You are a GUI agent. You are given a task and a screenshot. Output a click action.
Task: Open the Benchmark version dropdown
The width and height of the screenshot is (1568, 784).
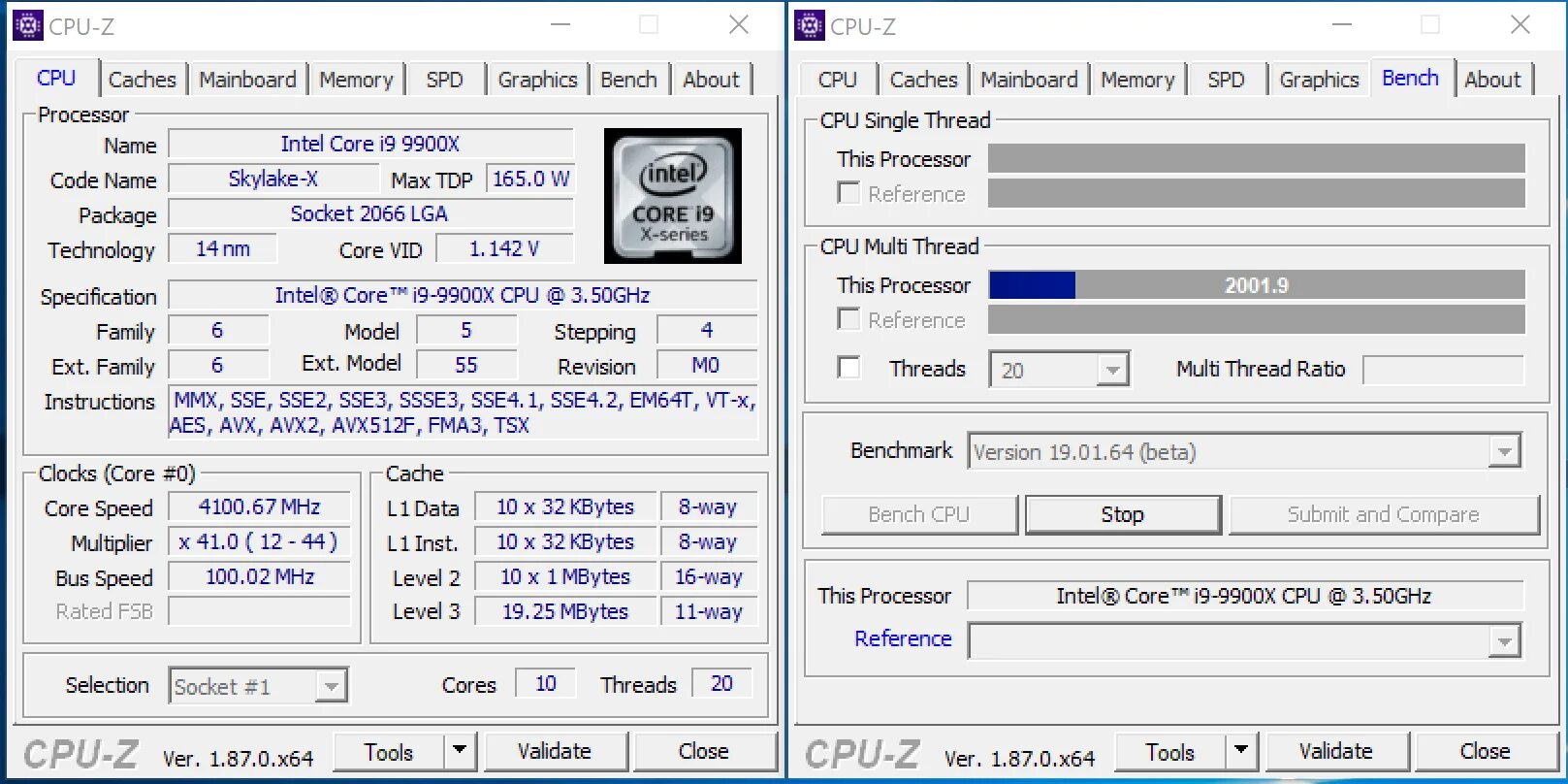tap(1244, 451)
